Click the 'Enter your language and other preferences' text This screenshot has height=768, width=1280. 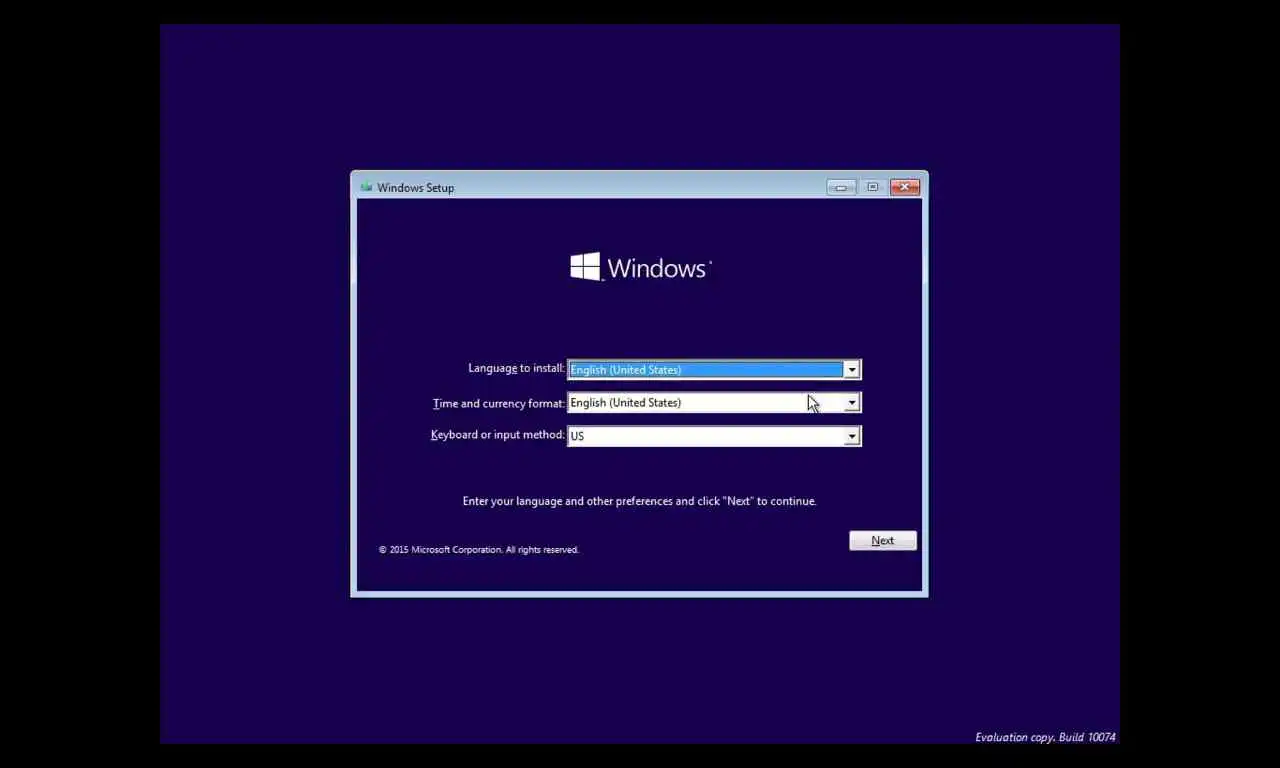point(639,501)
